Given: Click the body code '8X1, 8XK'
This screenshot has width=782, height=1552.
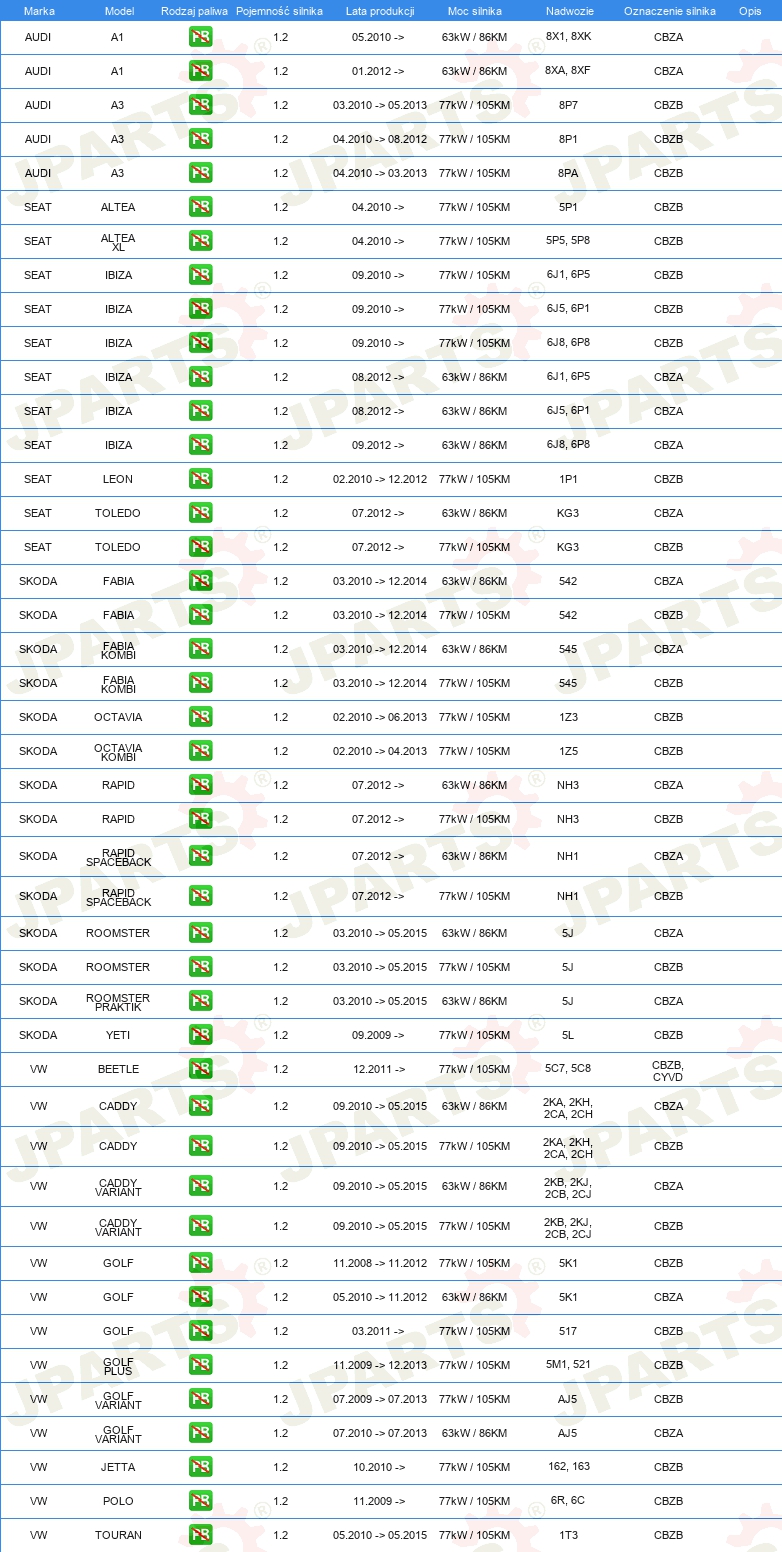Looking at the screenshot, I should (x=568, y=37).
